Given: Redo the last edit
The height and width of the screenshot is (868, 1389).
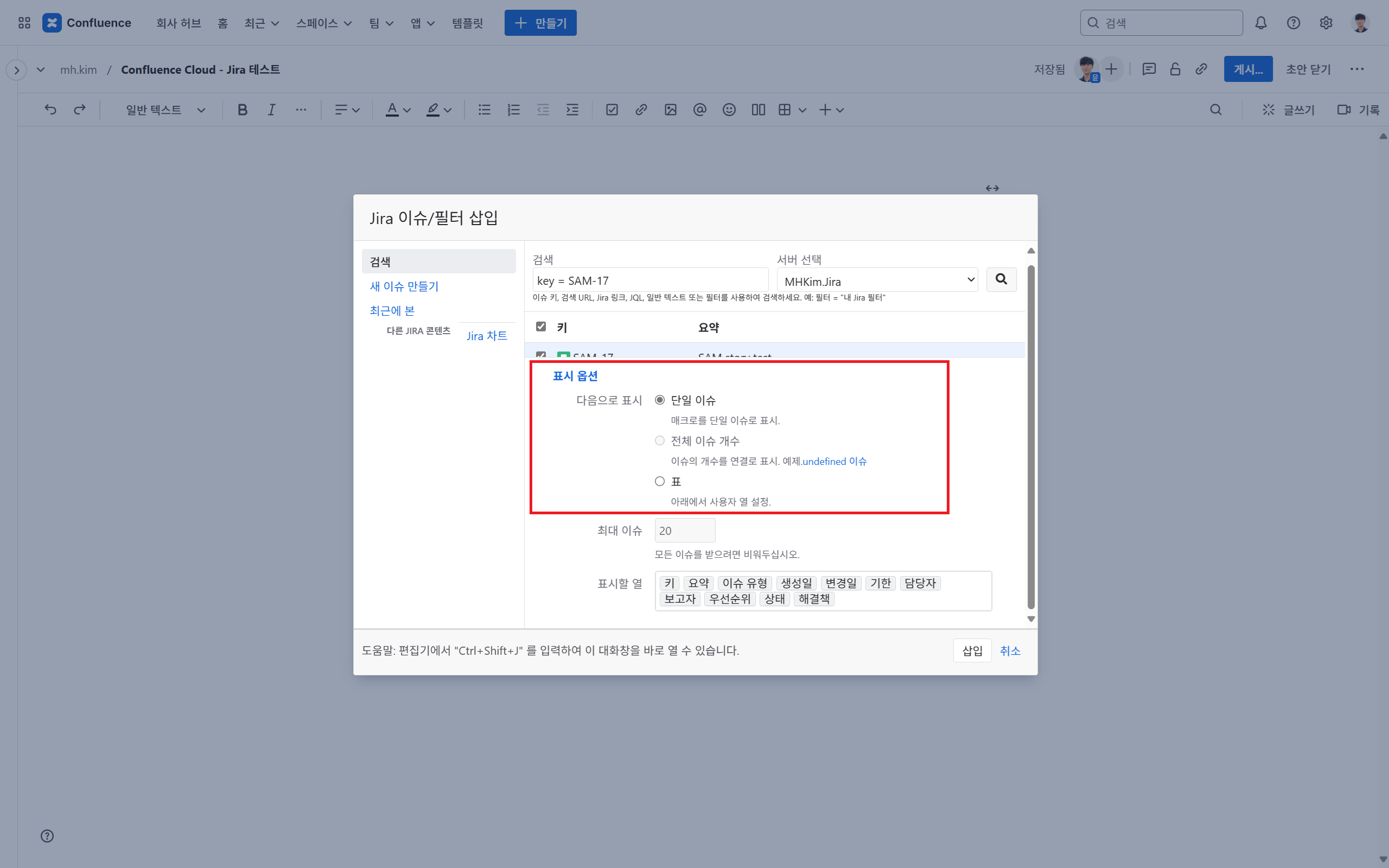Looking at the screenshot, I should pos(80,110).
